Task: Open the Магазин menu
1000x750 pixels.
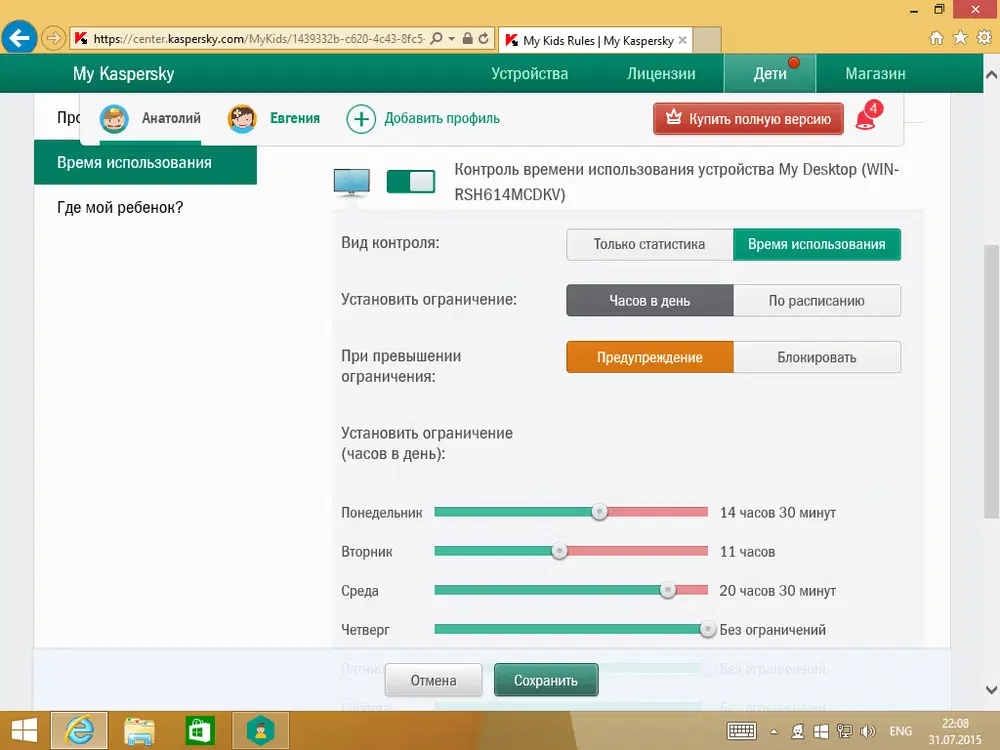Action: pyautogui.click(x=875, y=73)
